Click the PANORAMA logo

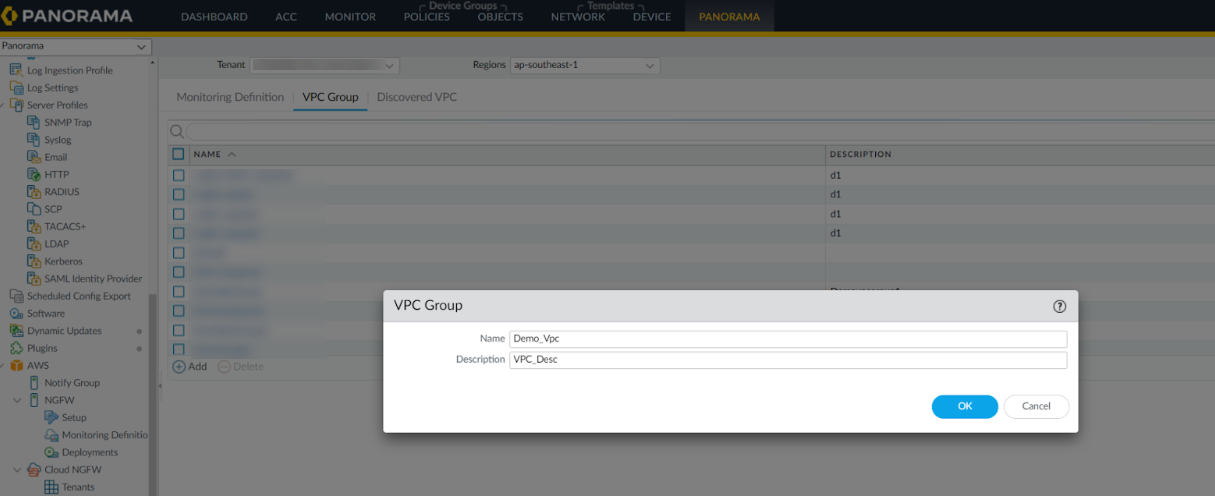coord(67,17)
